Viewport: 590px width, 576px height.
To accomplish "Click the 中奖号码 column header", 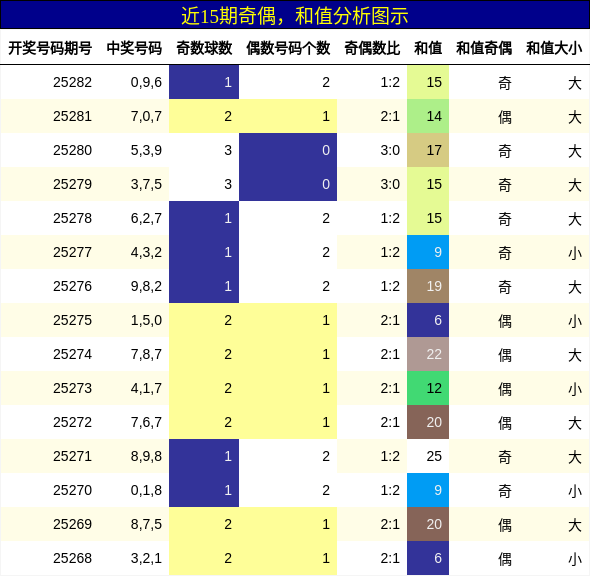I will pyautogui.click(x=134, y=48).
